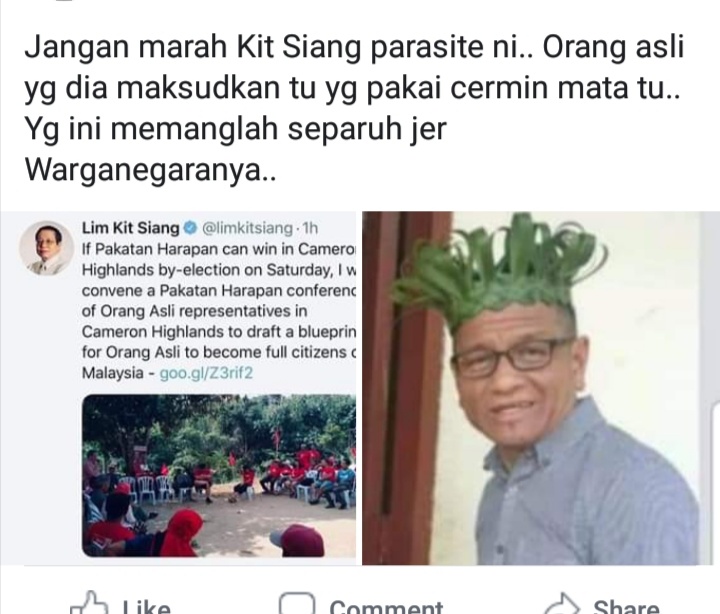Click the Share button label

tap(626, 607)
